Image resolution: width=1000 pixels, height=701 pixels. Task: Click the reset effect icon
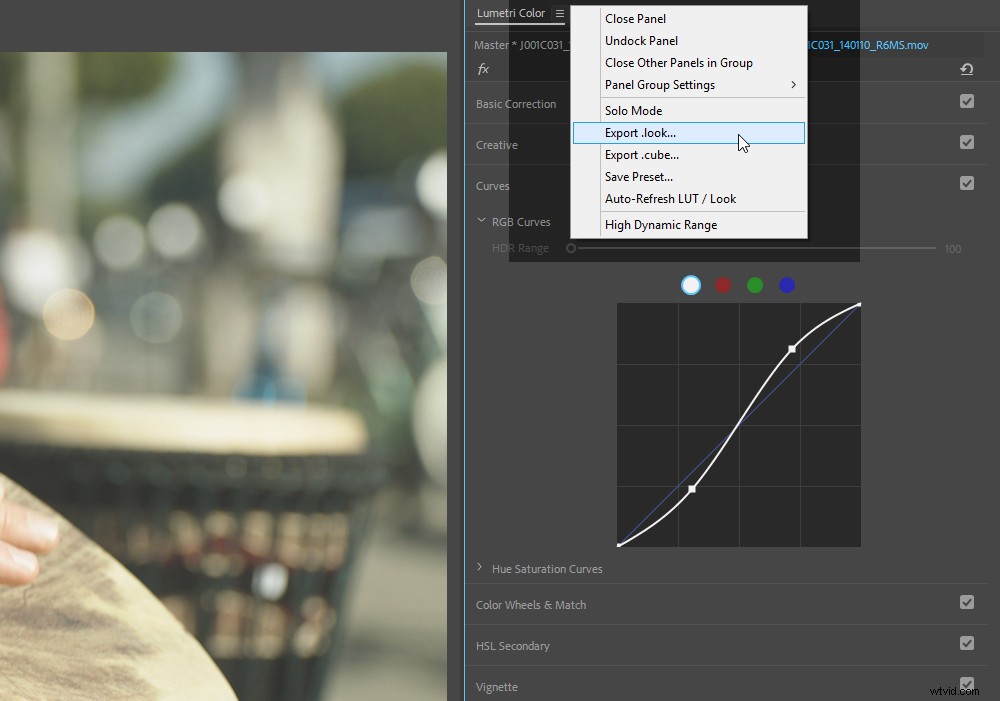(966, 69)
